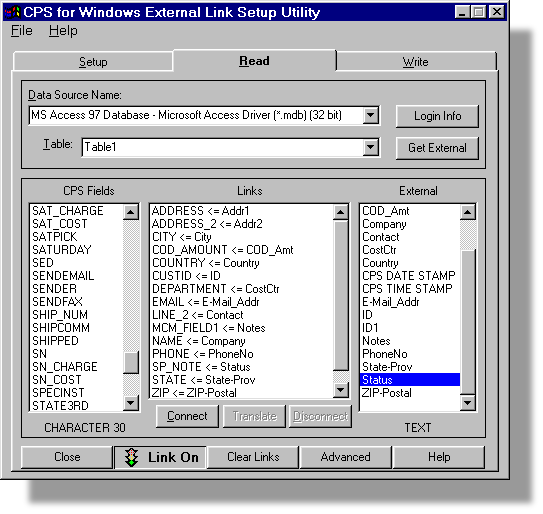Click the Connect button
Image resolution: width=543 pixels, height=514 pixels.
point(187,416)
